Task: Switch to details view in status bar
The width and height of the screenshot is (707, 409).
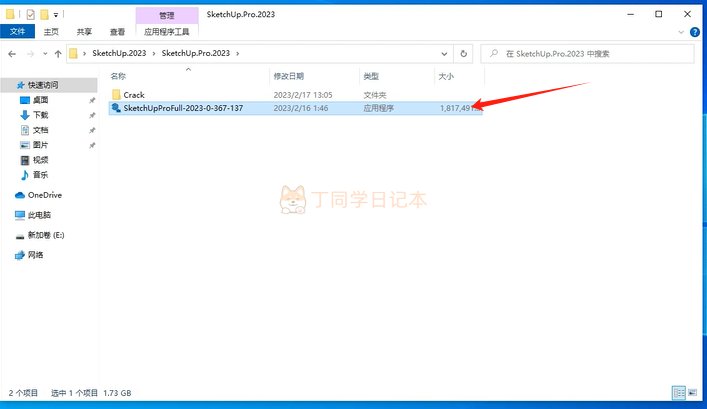Action: point(679,393)
